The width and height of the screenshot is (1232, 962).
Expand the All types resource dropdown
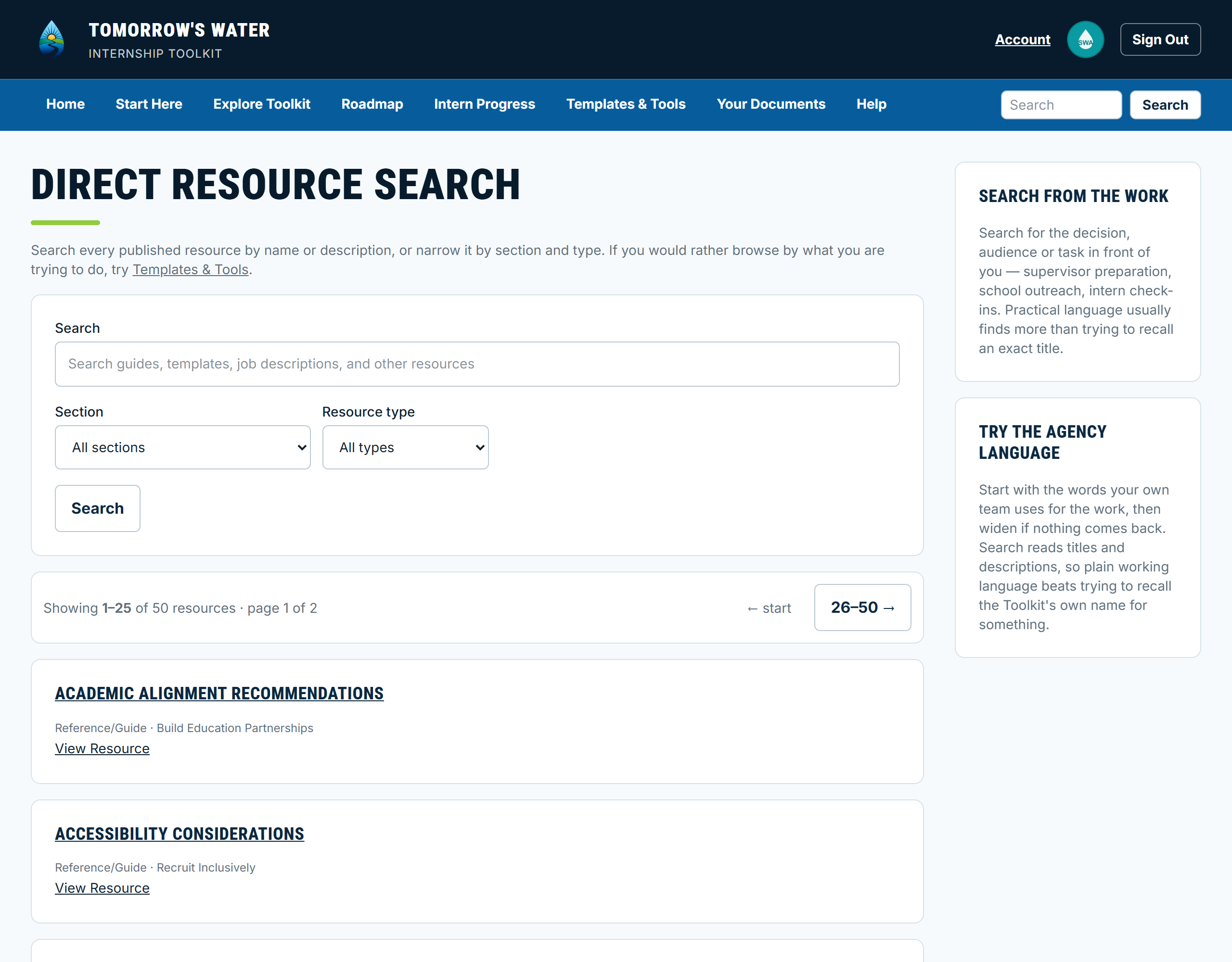(x=405, y=447)
